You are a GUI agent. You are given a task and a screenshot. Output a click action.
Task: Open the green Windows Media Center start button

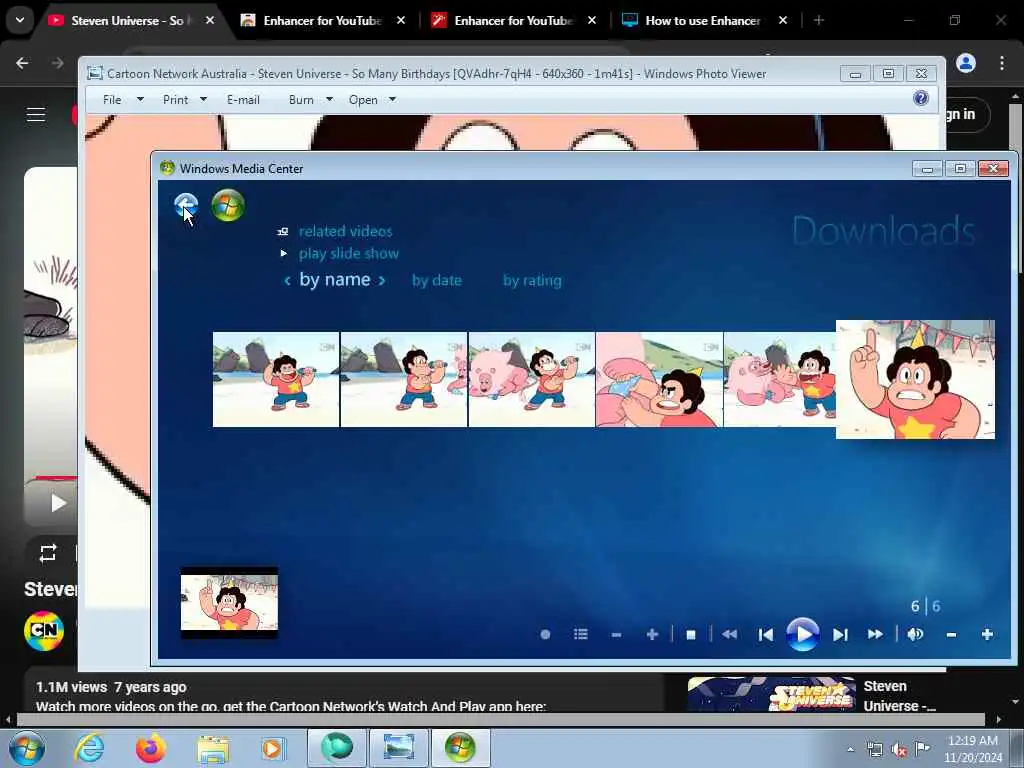click(x=228, y=205)
